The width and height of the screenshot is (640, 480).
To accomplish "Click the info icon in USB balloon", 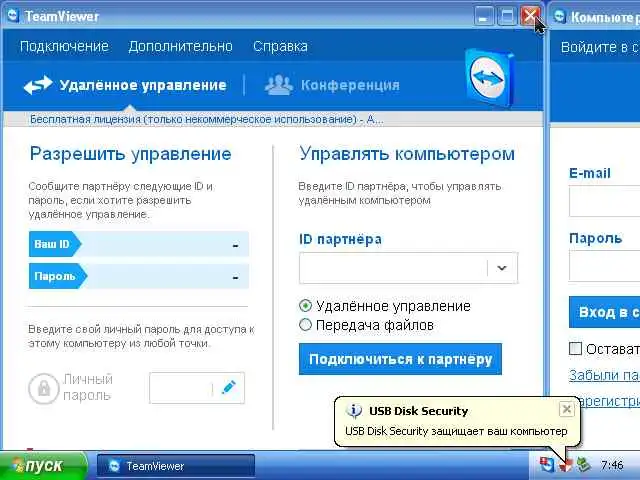I will pyautogui.click(x=354, y=411).
